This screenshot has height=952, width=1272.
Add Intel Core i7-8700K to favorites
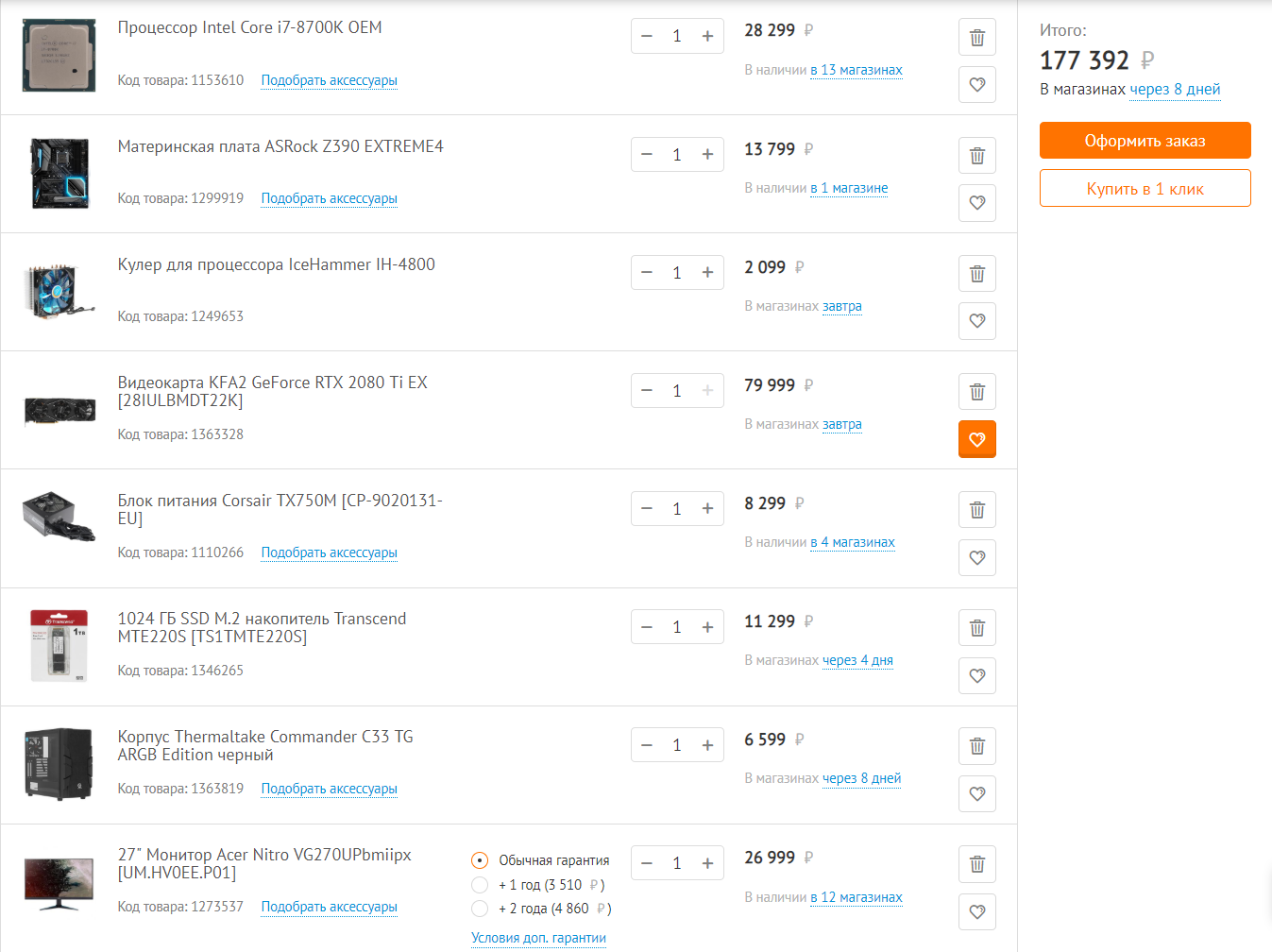pyautogui.click(x=977, y=85)
